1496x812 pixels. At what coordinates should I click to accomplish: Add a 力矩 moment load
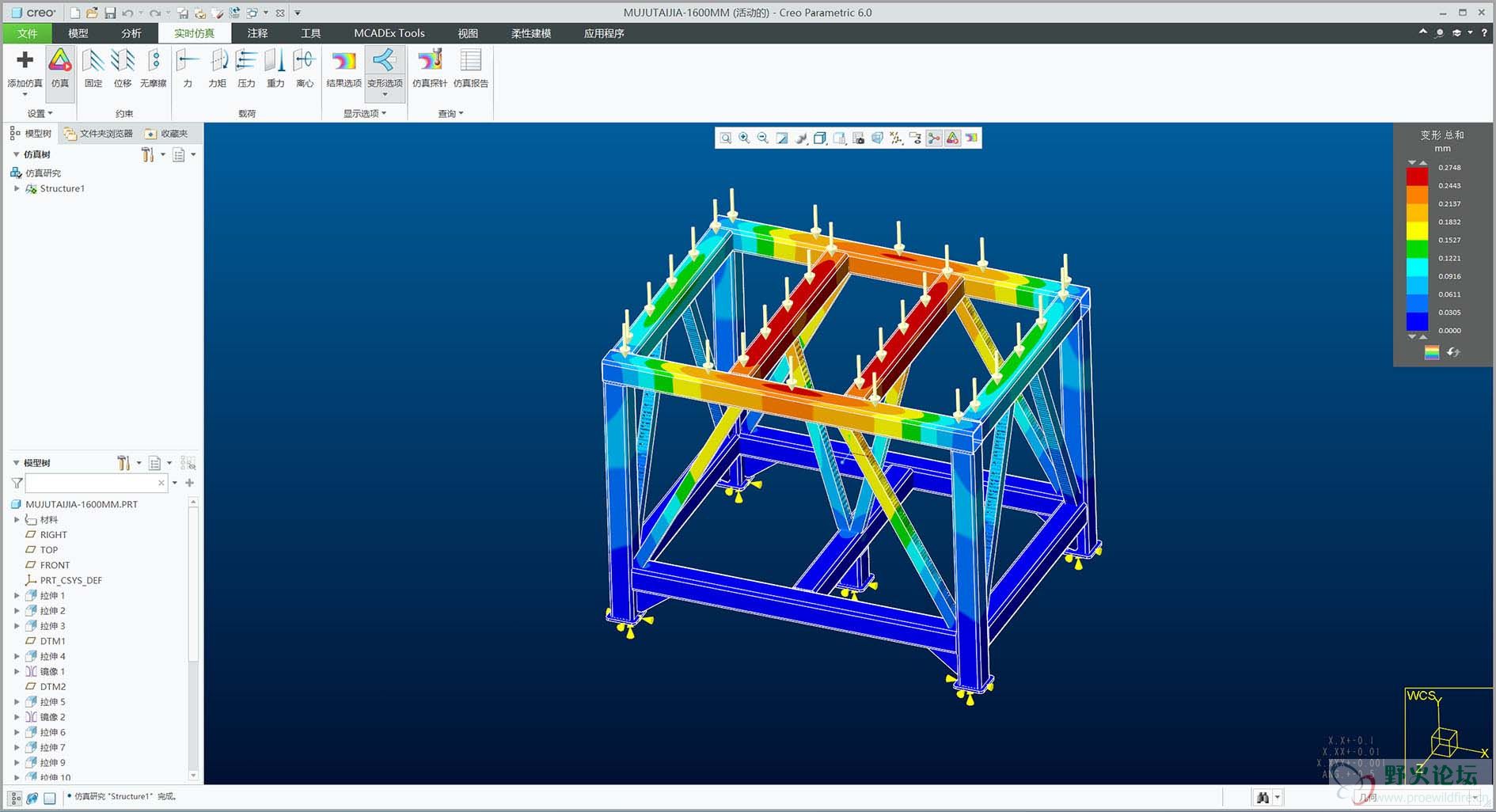pyautogui.click(x=218, y=69)
